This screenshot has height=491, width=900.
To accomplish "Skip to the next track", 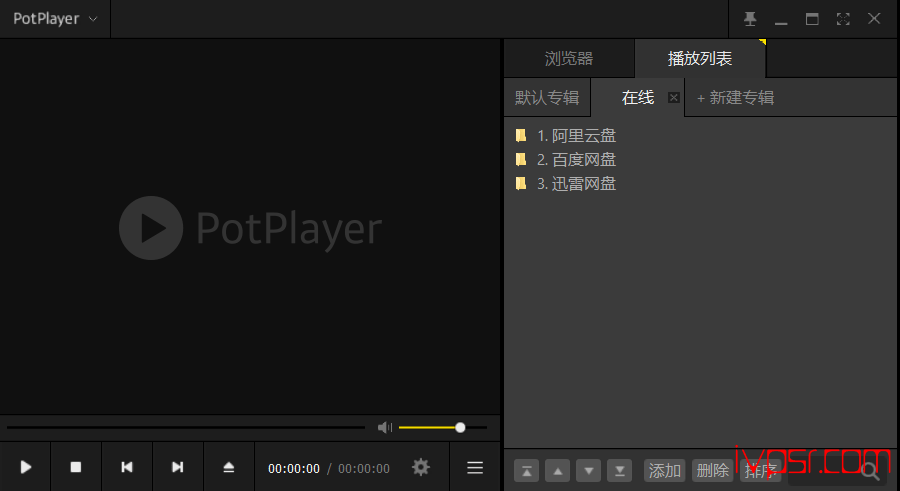I will coord(177,467).
